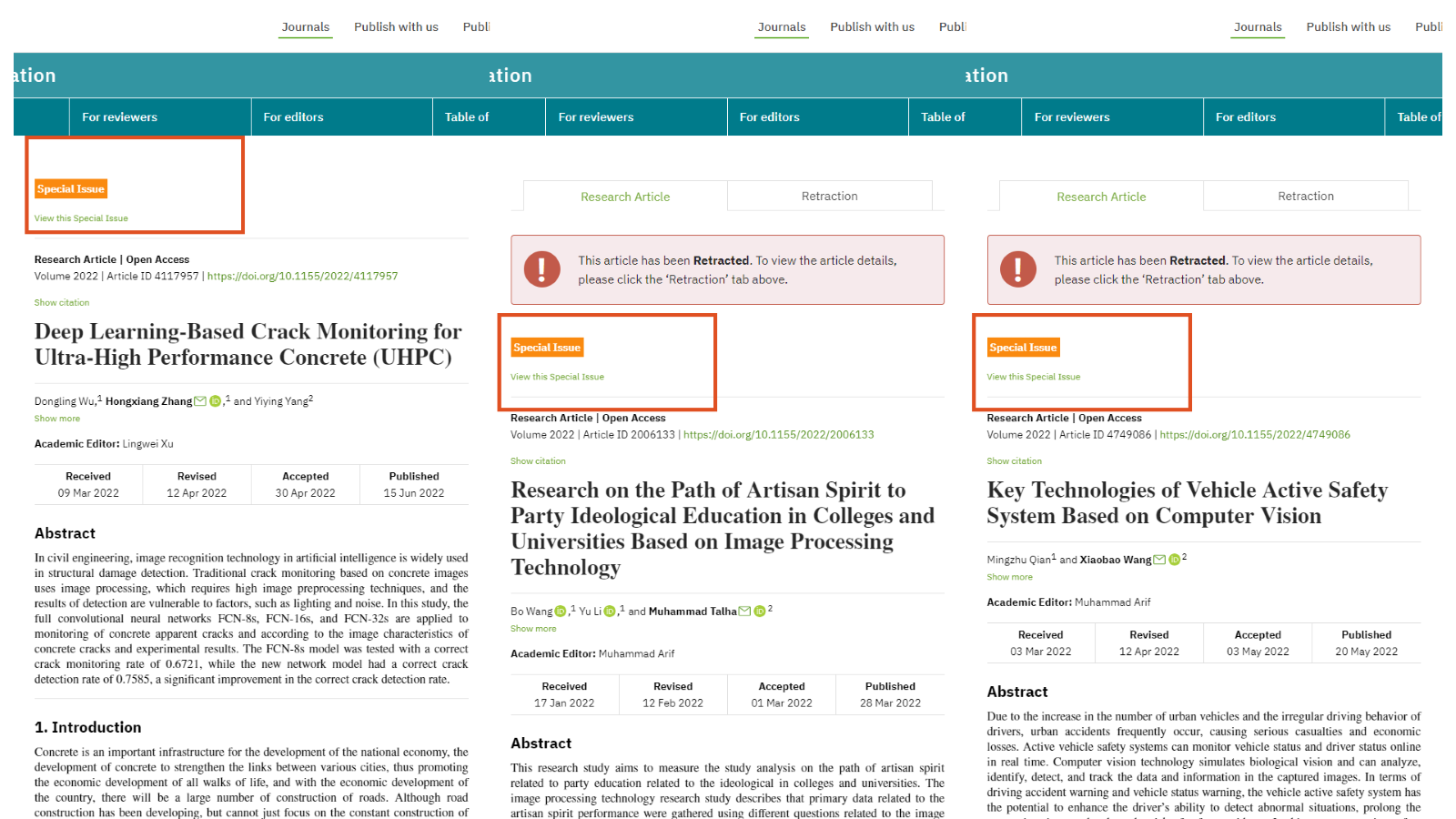Screen dimensions: 1456x819
Task: Follow the DOI link ending in 4749086
Action: (x=1254, y=435)
